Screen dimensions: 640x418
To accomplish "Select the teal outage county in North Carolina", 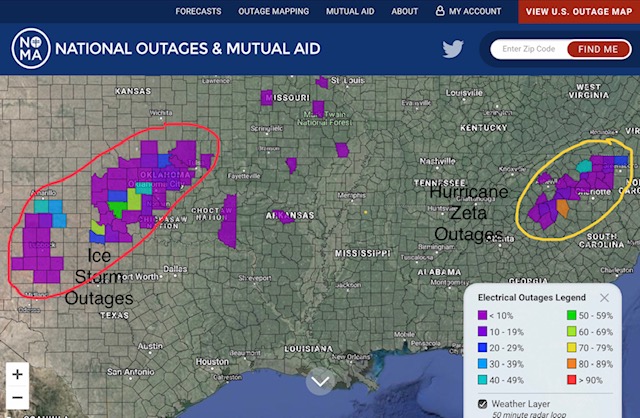I will (584, 166).
